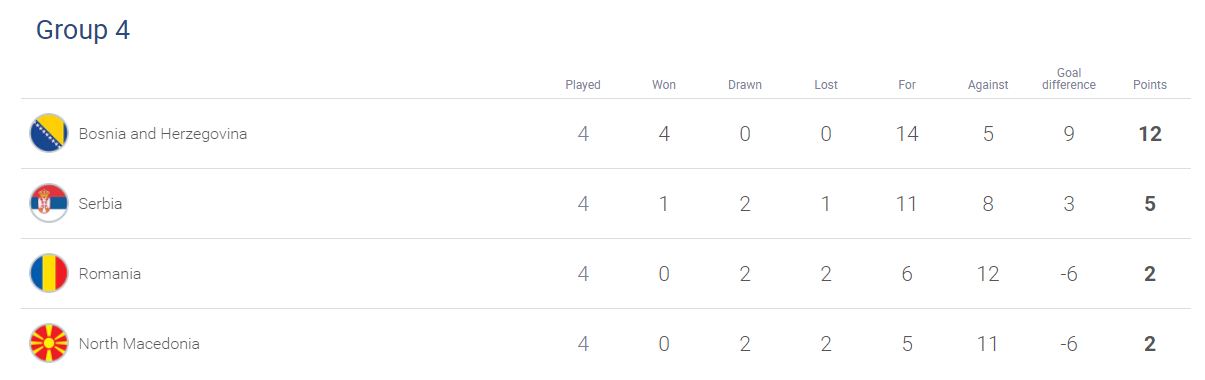Select Bosnia and Herzegovina's 12 points value
1205x380 pixels.
click(x=1150, y=134)
